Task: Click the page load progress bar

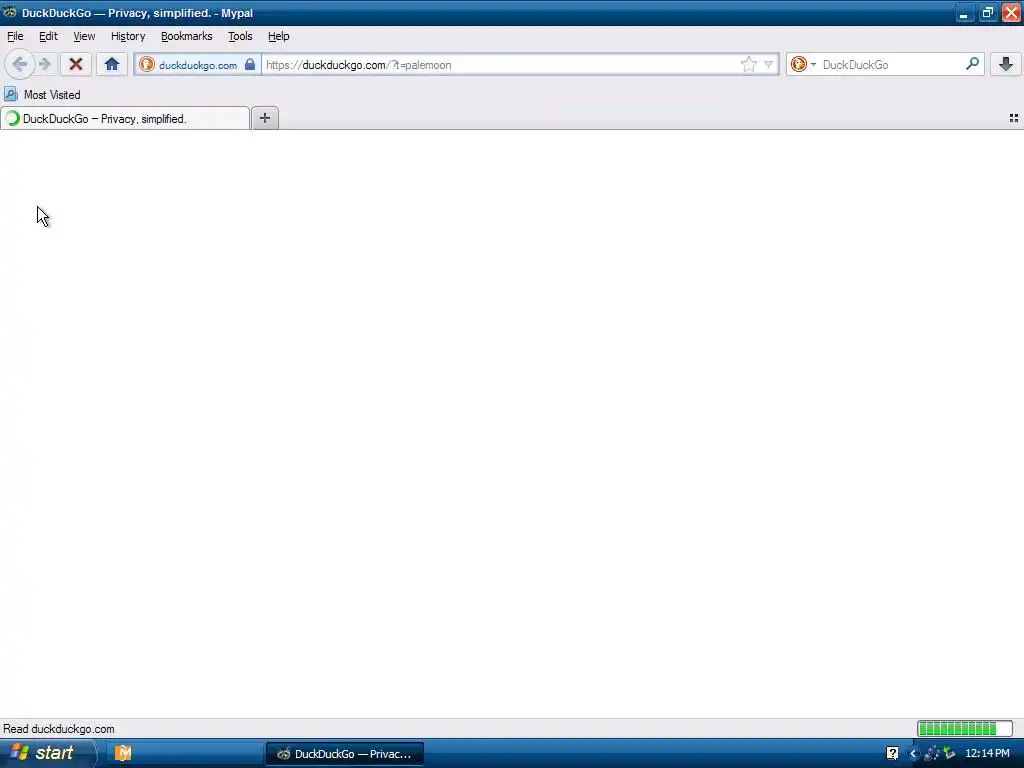Action: coord(965,728)
